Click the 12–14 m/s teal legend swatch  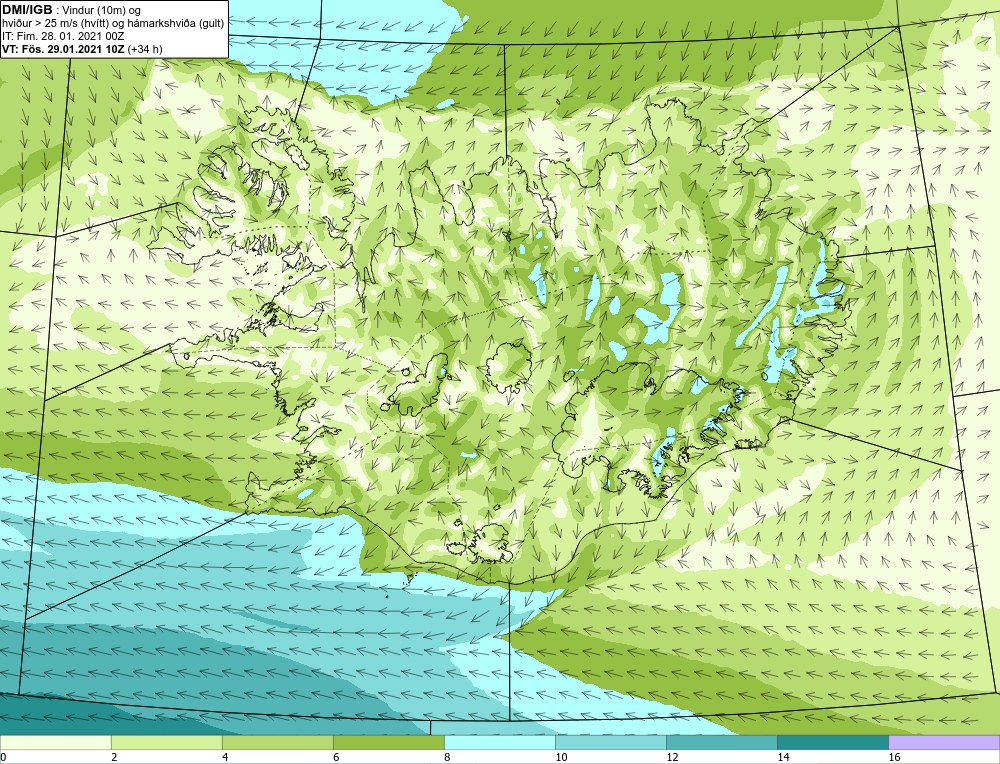pyautogui.click(x=721, y=742)
